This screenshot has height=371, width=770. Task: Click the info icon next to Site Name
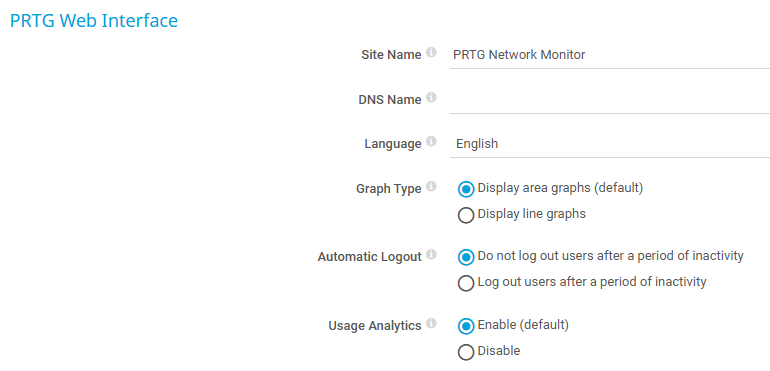[431, 53]
